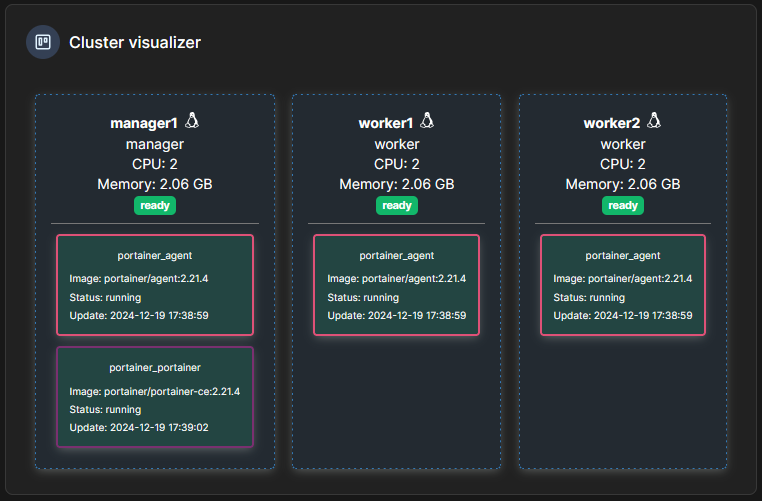This screenshot has width=762, height=501.
Task: Click the ready badge under manager1
Action: (155, 206)
